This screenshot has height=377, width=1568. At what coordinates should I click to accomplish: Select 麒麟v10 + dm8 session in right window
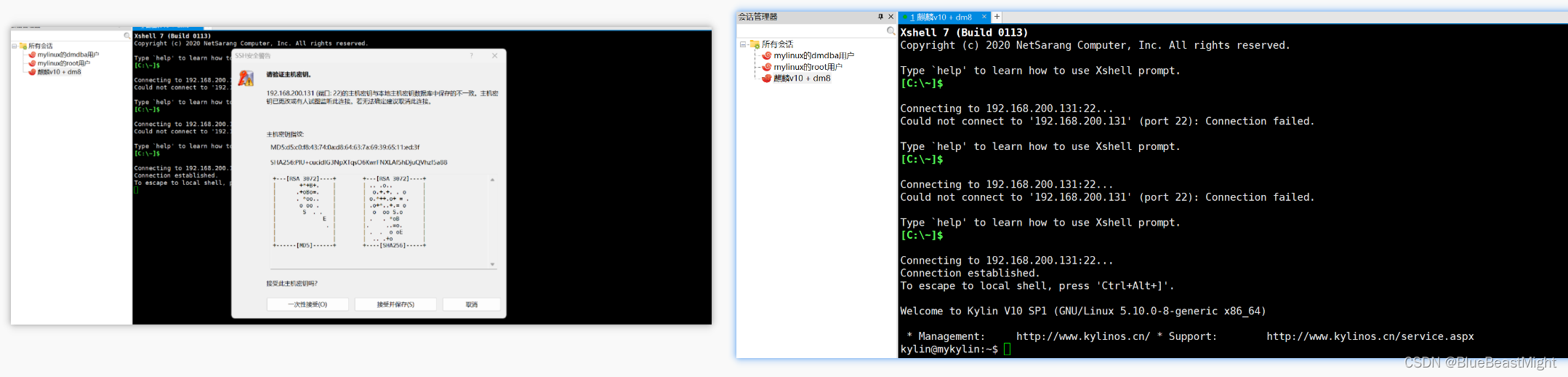(802, 78)
